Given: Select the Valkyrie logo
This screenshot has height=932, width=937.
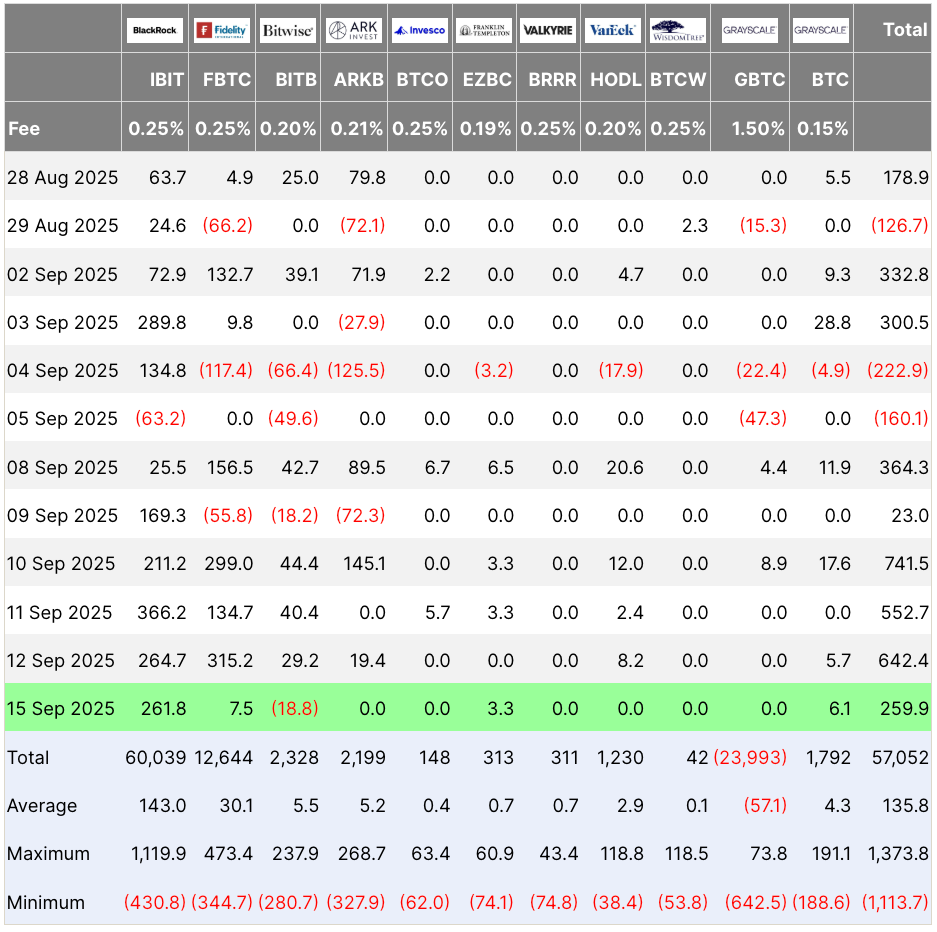Looking at the screenshot, I should click(x=547, y=29).
